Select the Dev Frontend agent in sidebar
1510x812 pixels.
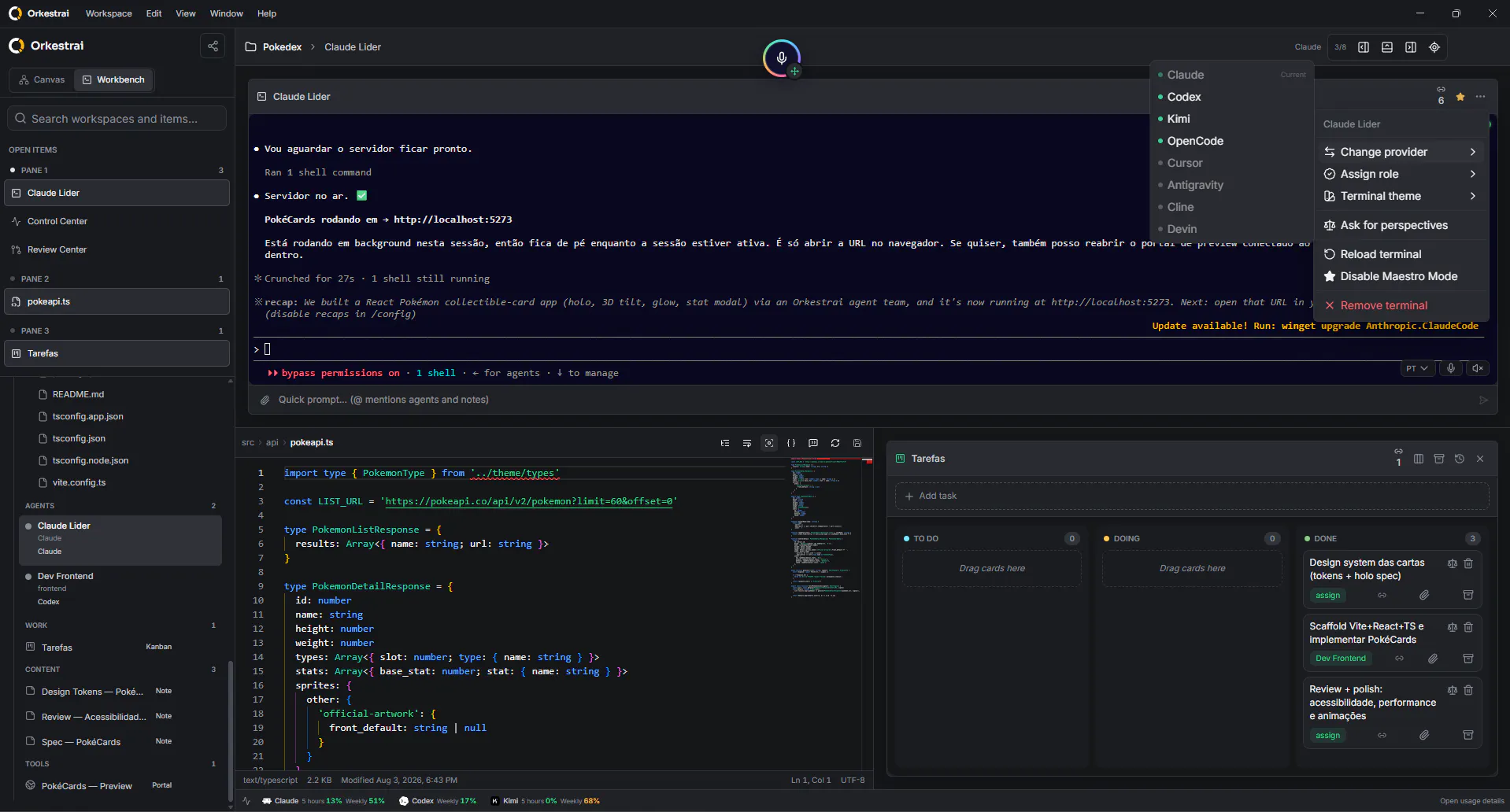pyautogui.click(x=120, y=589)
